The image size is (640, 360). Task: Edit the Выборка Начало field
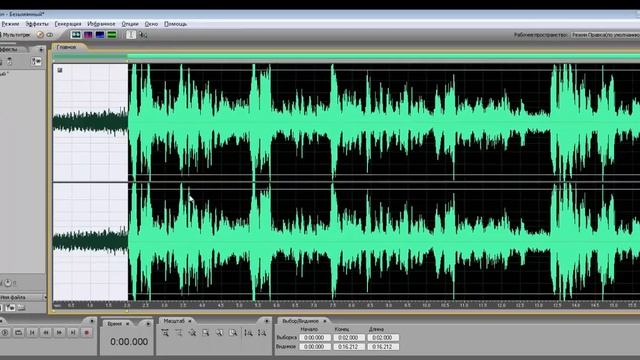point(315,338)
